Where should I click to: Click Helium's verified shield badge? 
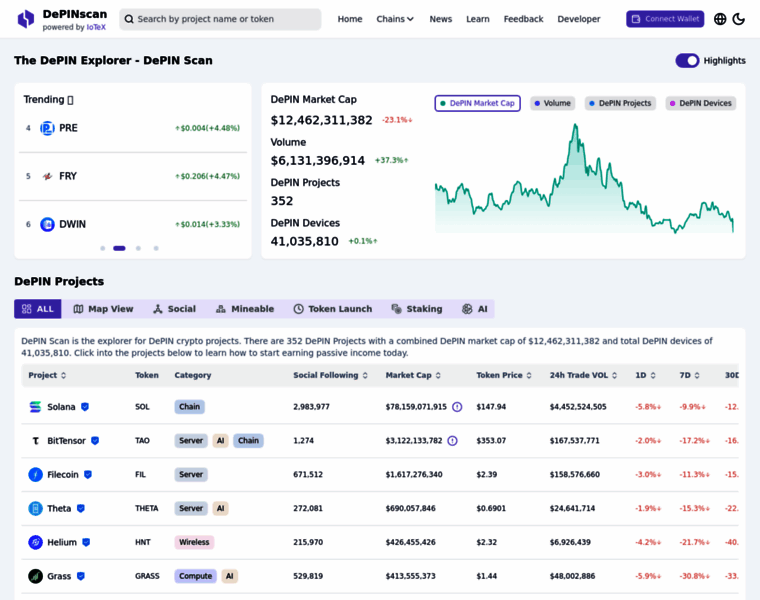click(86, 542)
